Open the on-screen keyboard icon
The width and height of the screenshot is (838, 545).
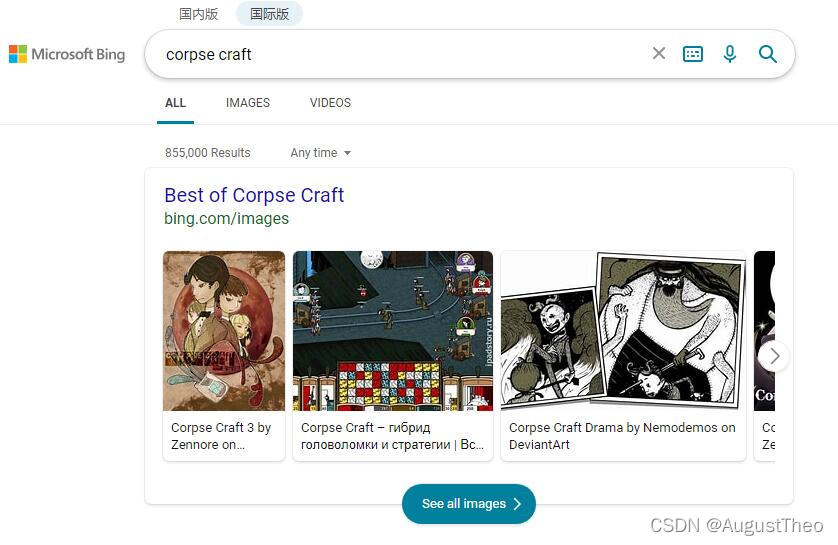pyautogui.click(x=693, y=54)
